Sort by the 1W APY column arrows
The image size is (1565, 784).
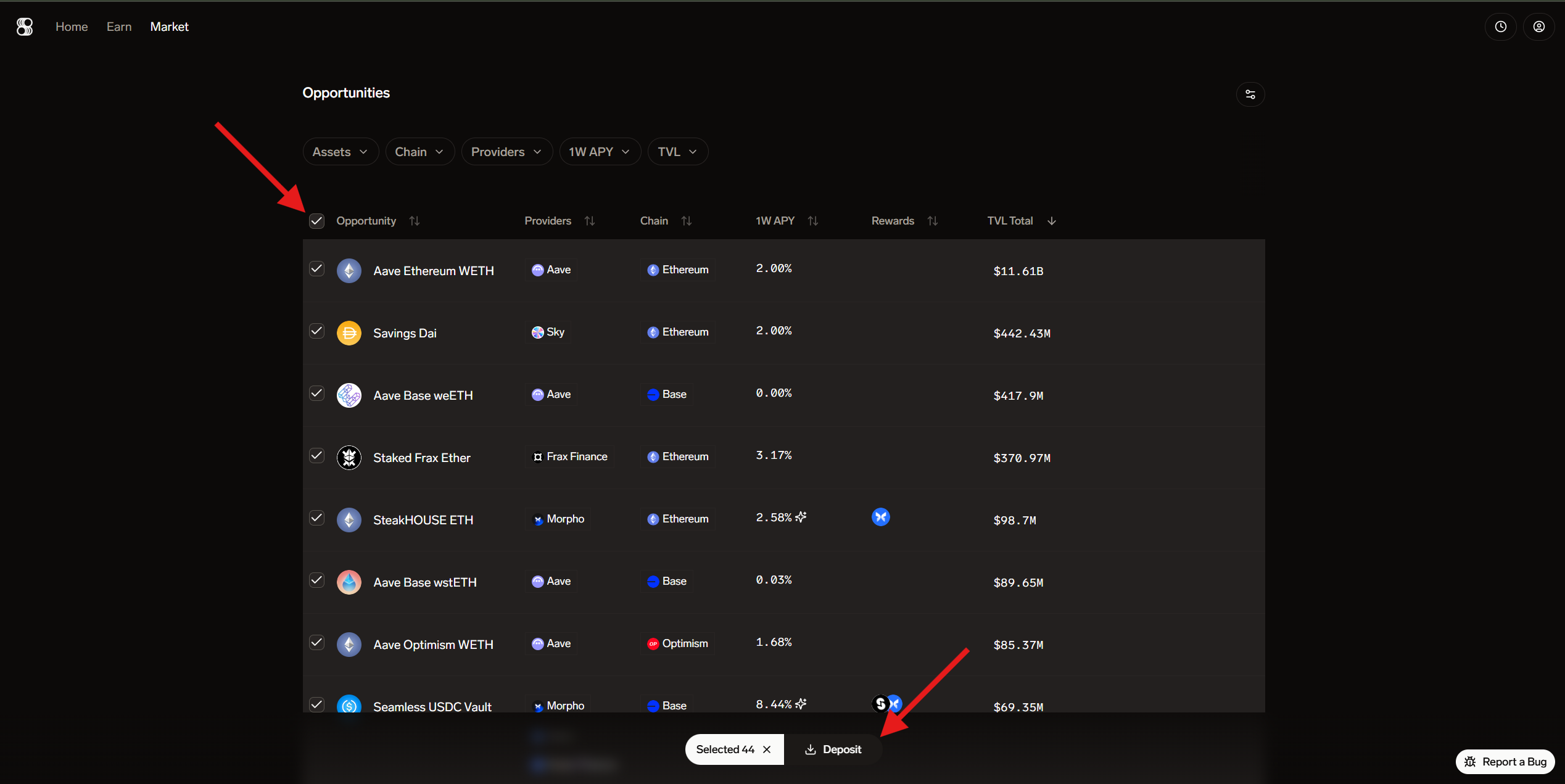pos(812,221)
